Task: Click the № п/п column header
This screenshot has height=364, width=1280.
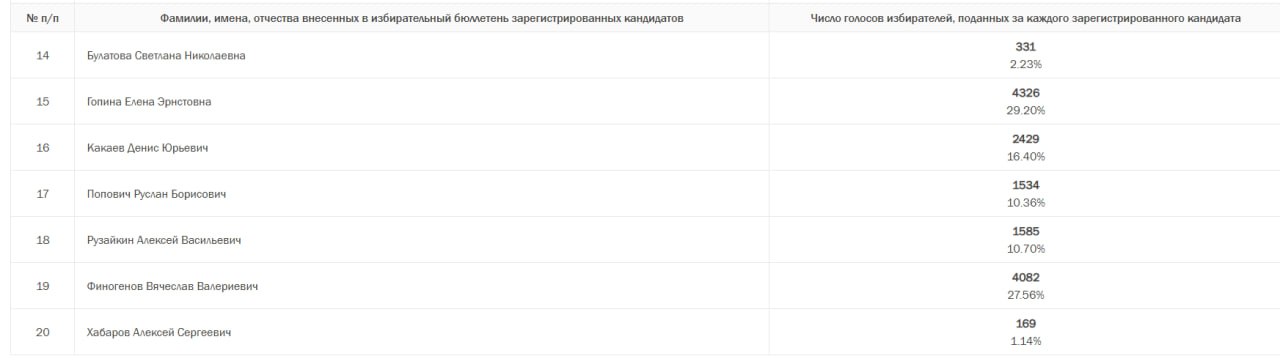Action: coord(41,19)
